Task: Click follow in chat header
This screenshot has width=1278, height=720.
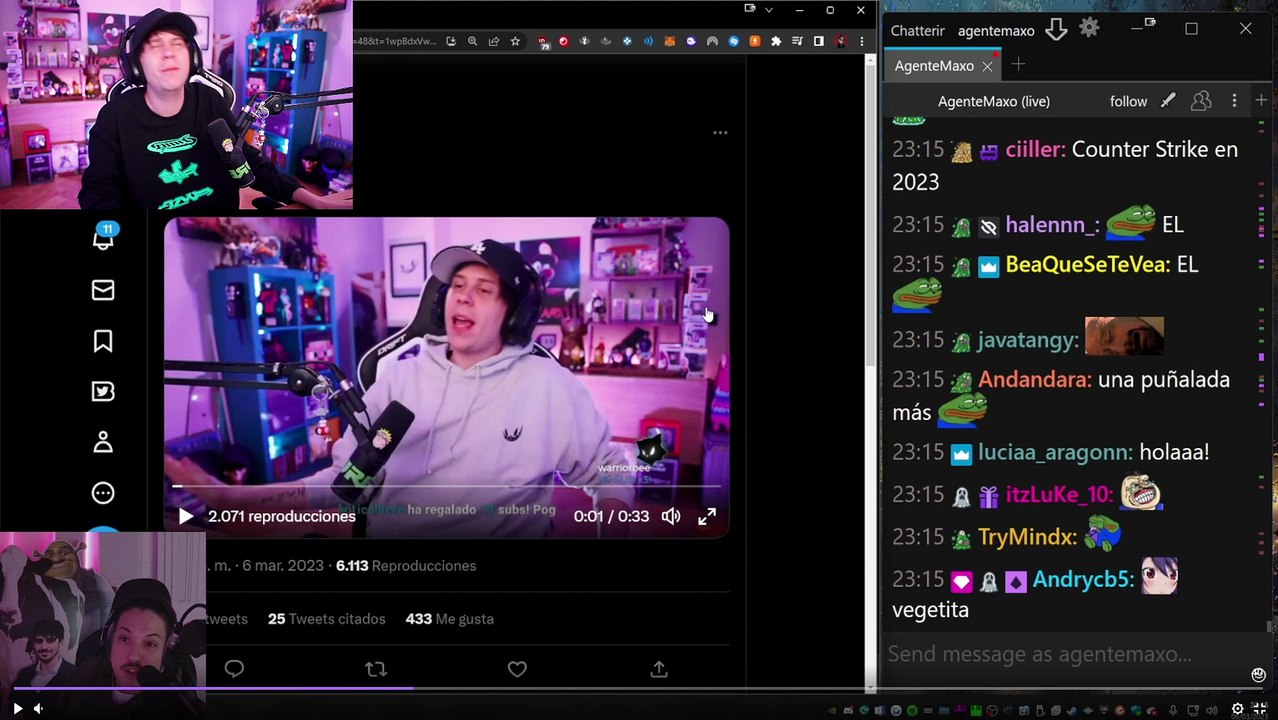Action: point(1128,101)
